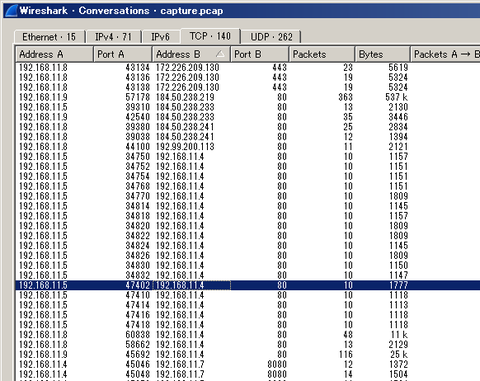Select row with Port A 34818
Screen dimensions: 480x381
click(x=248, y=216)
